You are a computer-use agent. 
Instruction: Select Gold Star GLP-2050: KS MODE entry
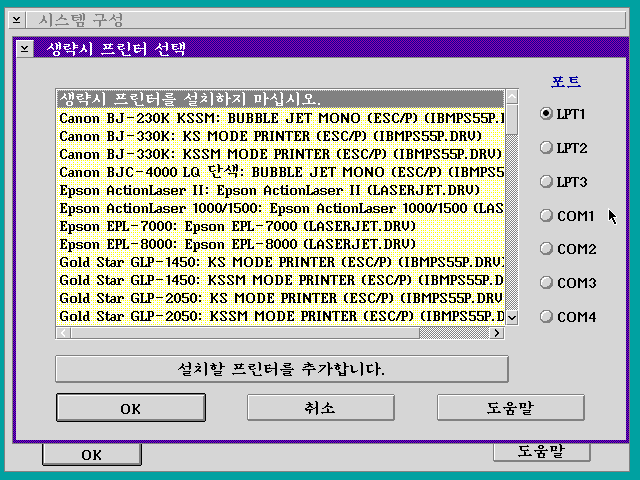pos(280,298)
